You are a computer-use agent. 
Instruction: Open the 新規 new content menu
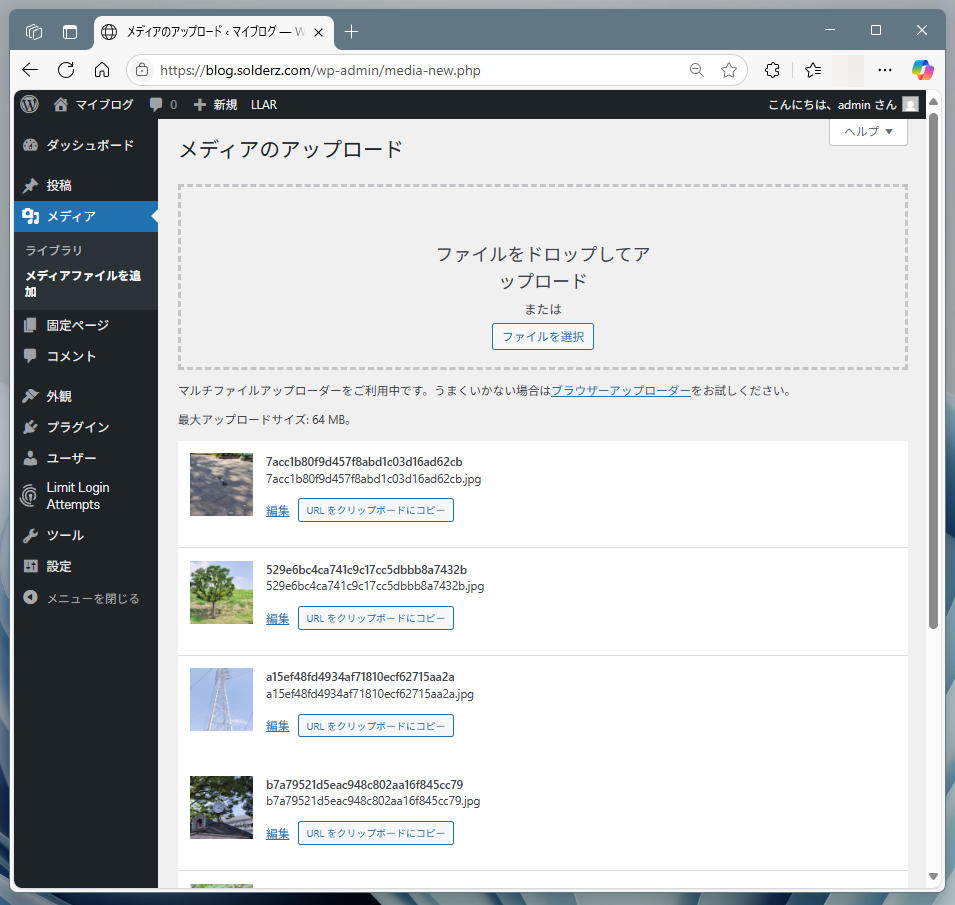(x=215, y=104)
